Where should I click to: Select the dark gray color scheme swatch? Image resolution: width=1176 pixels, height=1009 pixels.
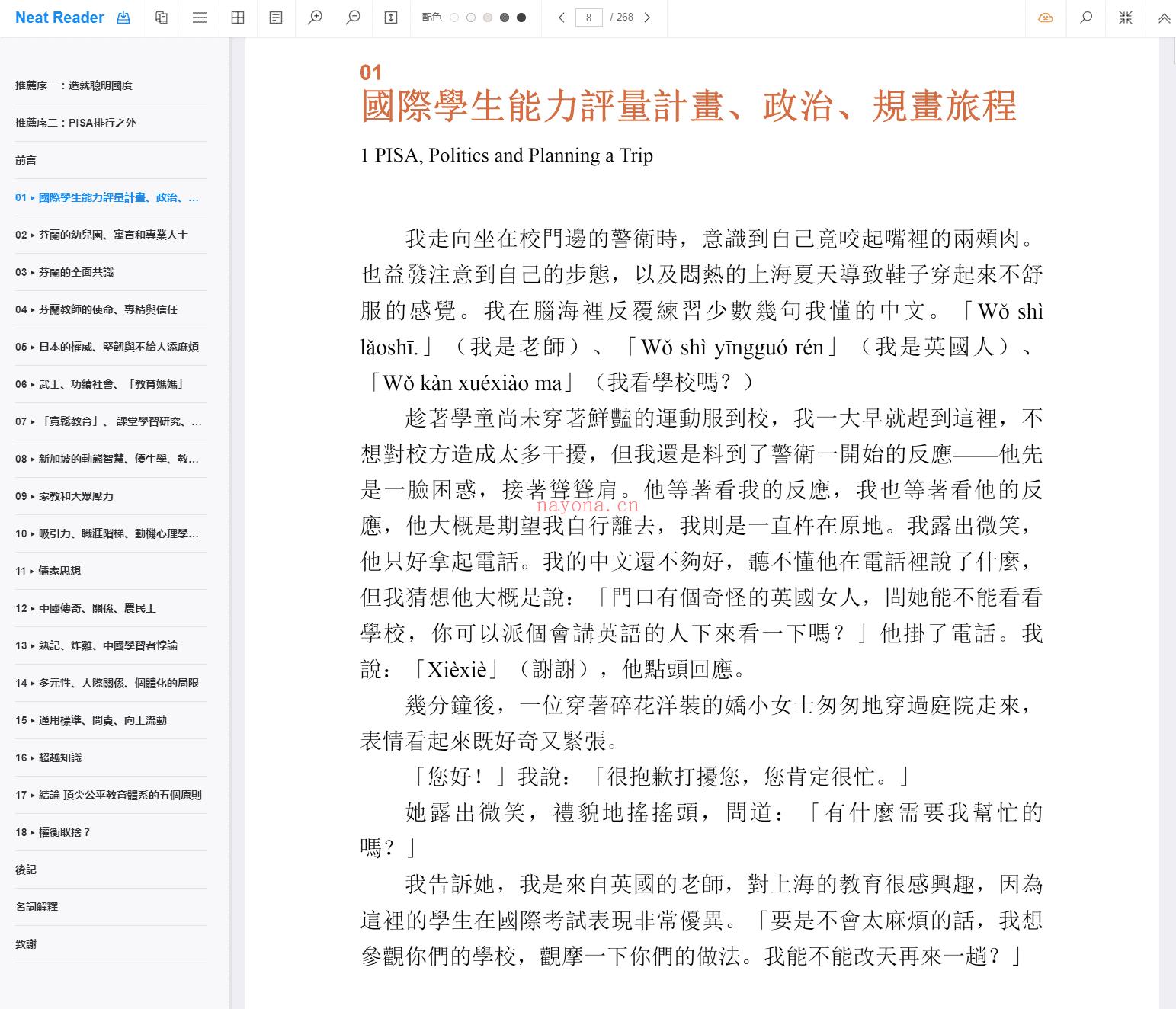(x=505, y=18)
